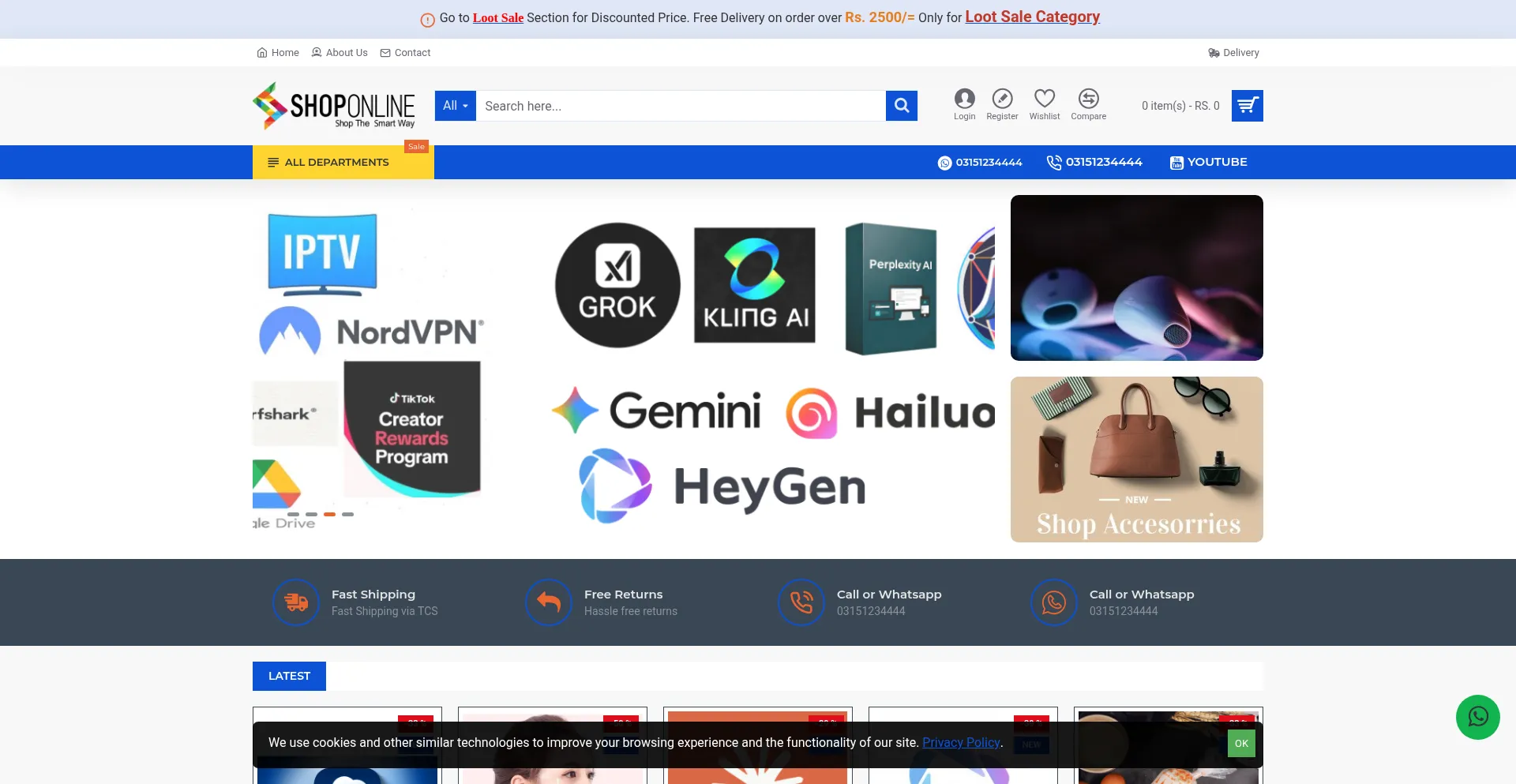Open the About Us page
Screen dimensions: 1516x784
click(340, 53)
